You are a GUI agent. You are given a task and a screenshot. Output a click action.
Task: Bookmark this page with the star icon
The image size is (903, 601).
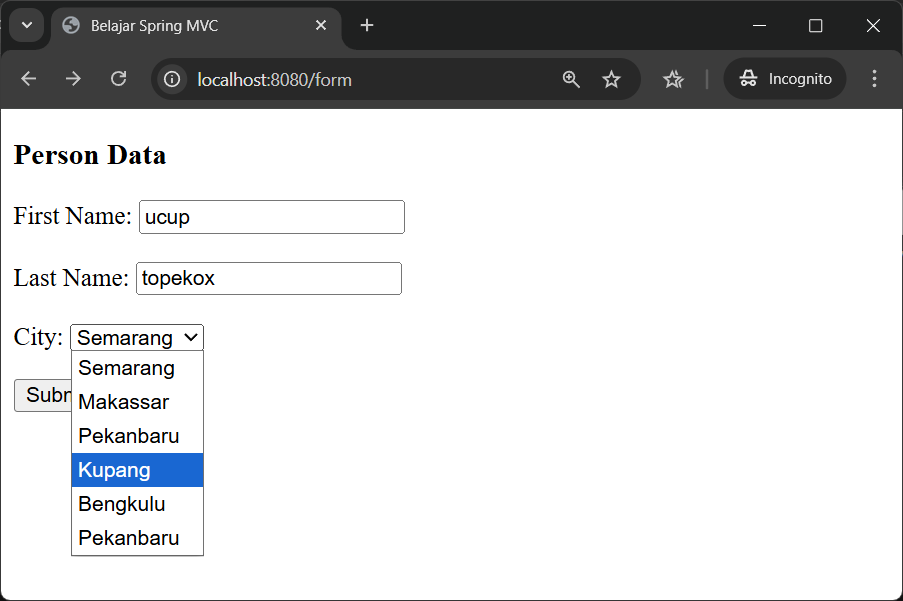coord(611,78)
